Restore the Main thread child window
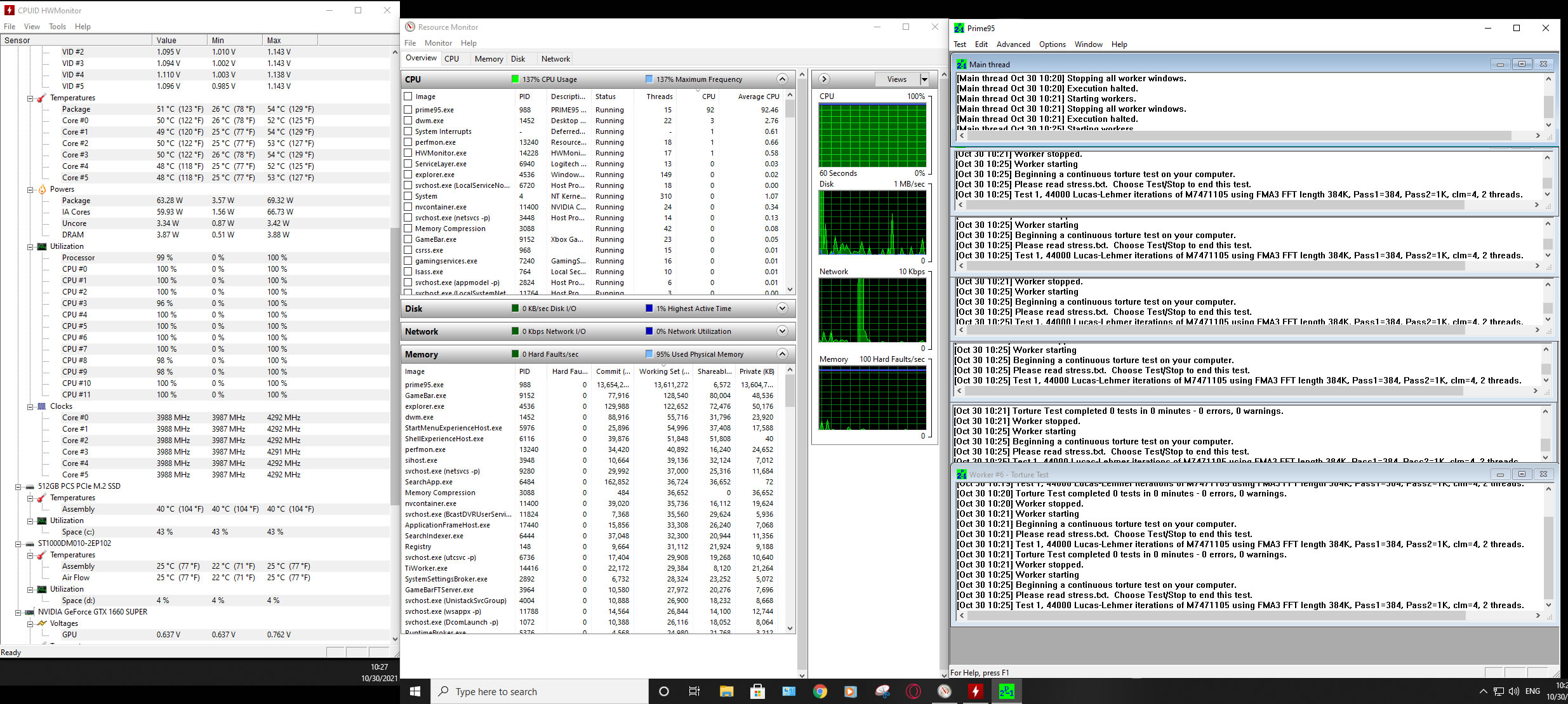 1522,64
